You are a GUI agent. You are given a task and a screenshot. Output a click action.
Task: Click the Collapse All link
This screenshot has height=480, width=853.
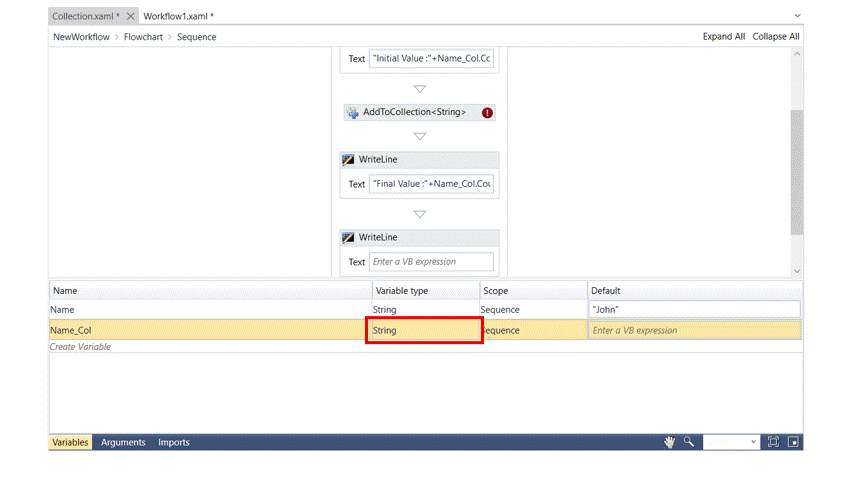pyautogui.click(x=776, y=37)
